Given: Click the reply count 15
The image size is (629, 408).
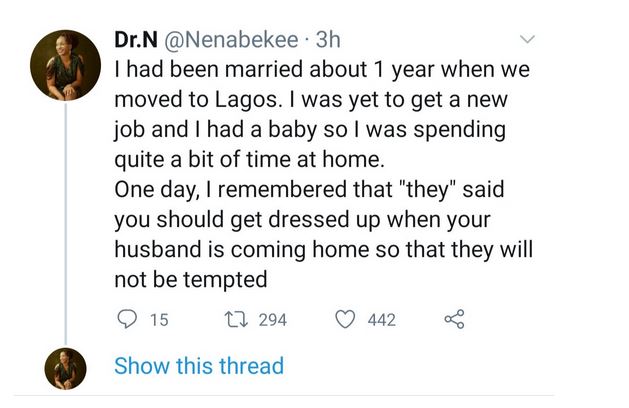Looking at the screenshot, I should (158, 320).
